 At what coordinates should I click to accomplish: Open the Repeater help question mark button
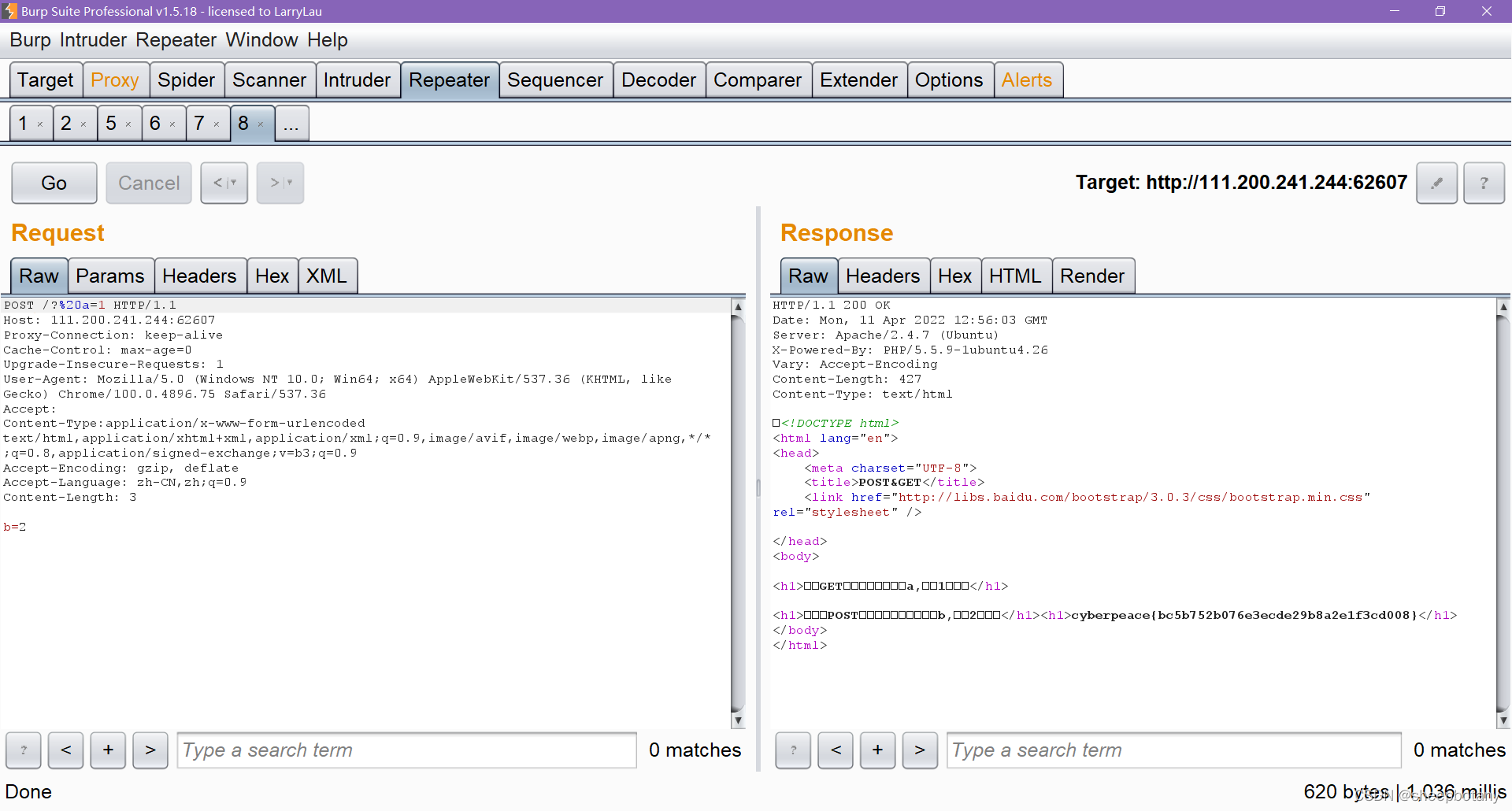1484,183
